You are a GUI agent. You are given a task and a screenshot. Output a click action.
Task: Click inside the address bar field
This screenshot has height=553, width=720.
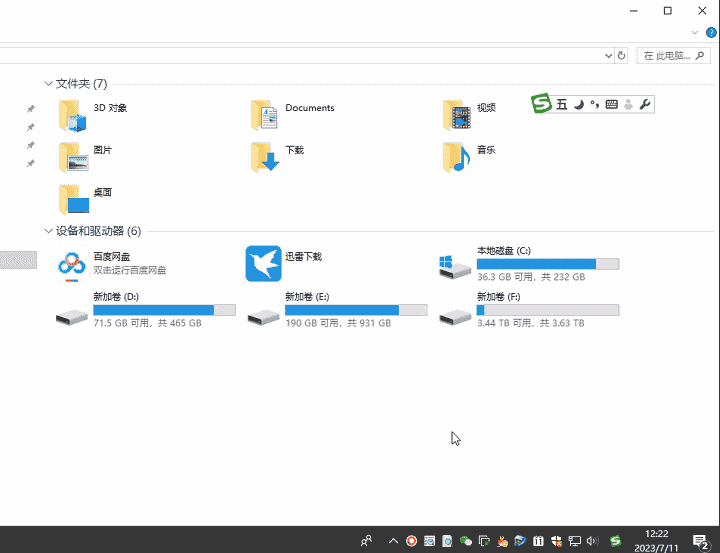(301, 56)
